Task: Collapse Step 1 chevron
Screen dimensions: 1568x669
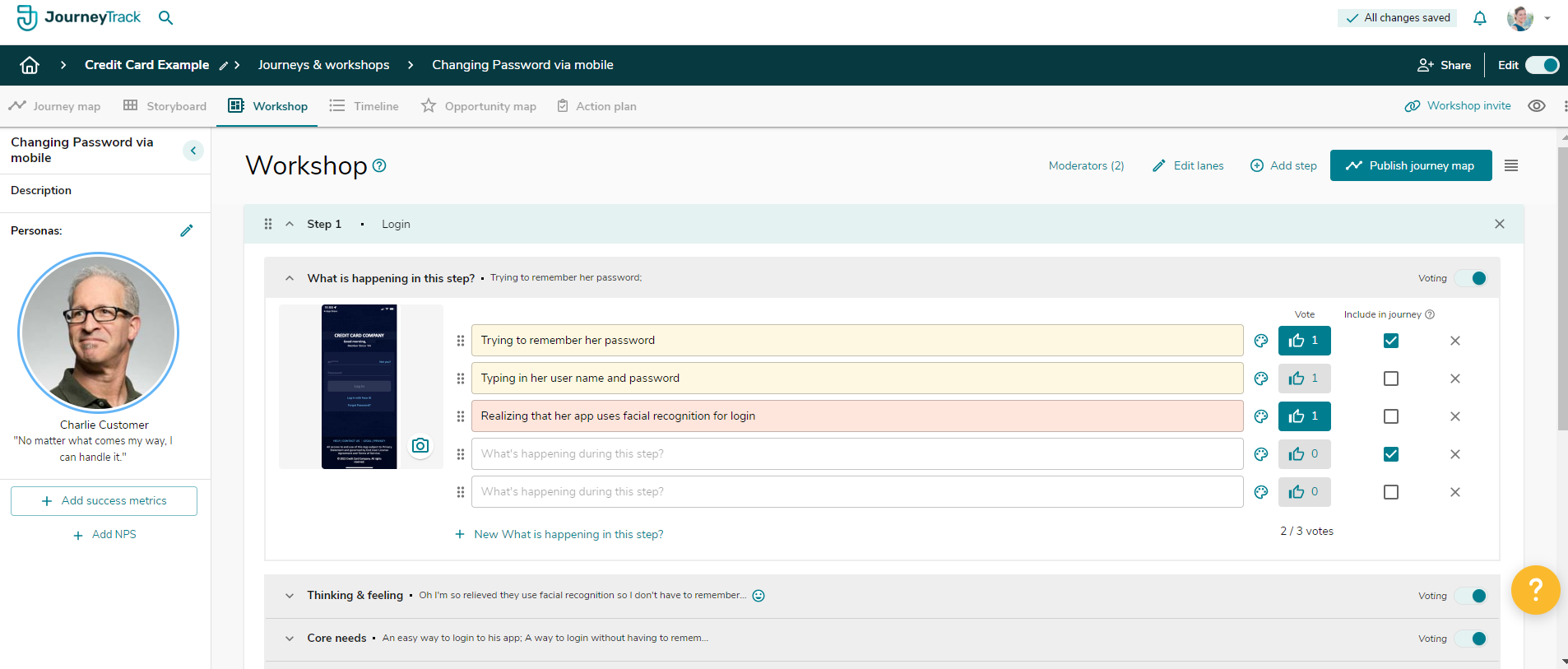Action: tap(290, 224)
